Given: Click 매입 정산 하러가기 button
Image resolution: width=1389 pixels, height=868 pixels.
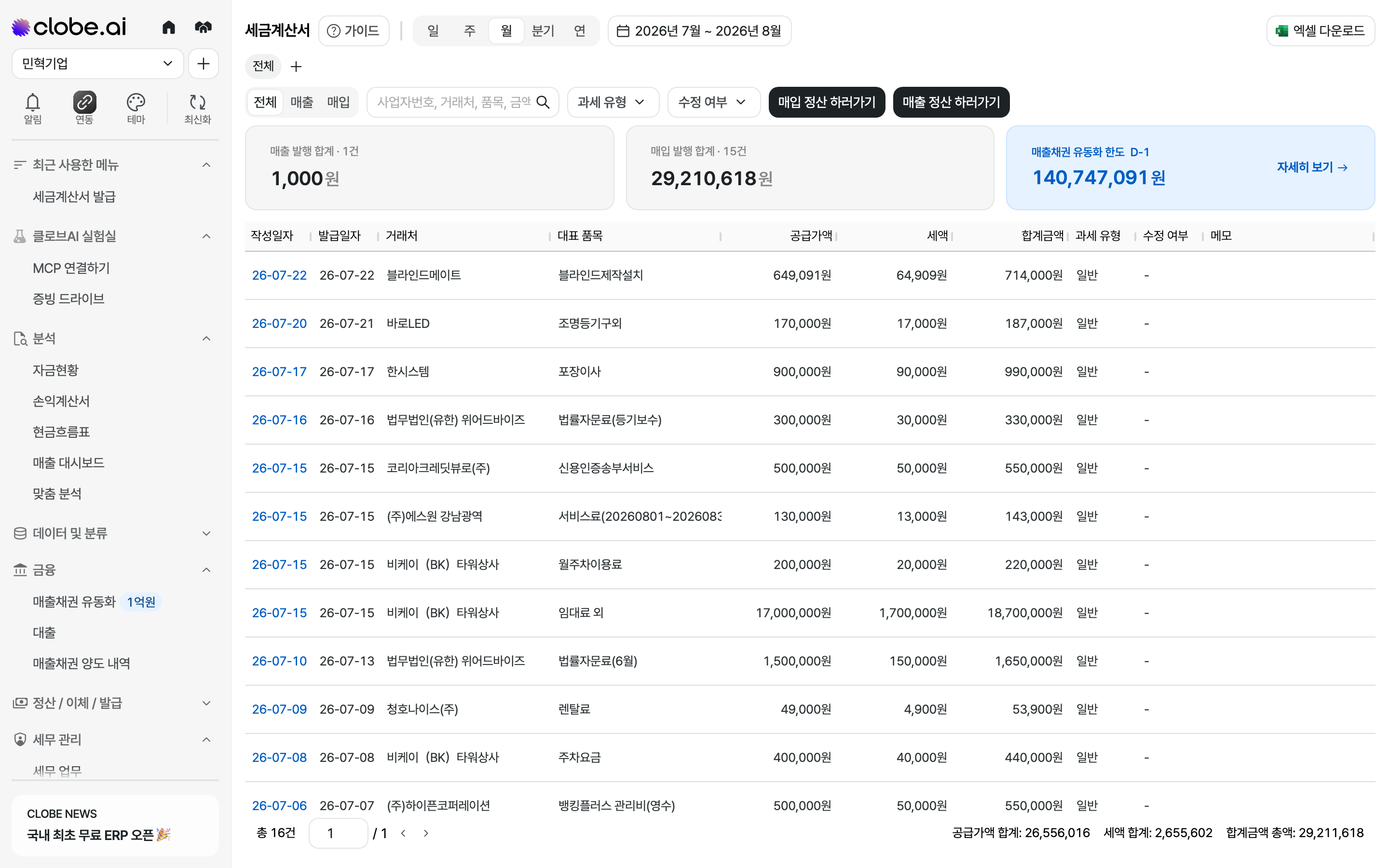Looking at the screenshot, I should 827,102.
